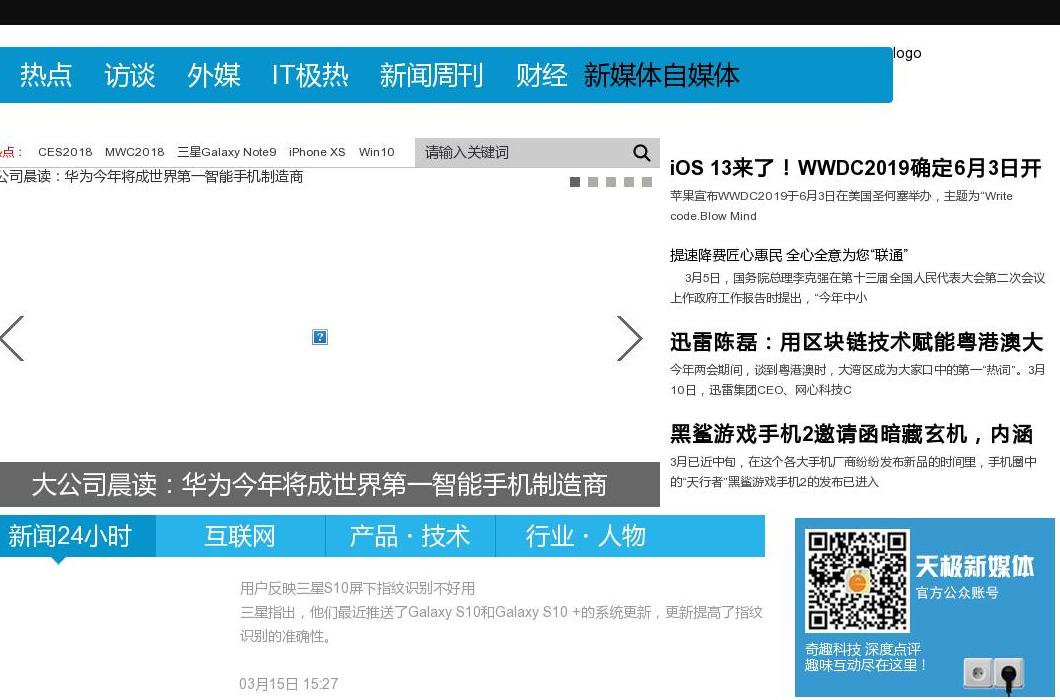Open 迅雷陈磊 区块链 headline
The image size is (1060, 700).
857,342
